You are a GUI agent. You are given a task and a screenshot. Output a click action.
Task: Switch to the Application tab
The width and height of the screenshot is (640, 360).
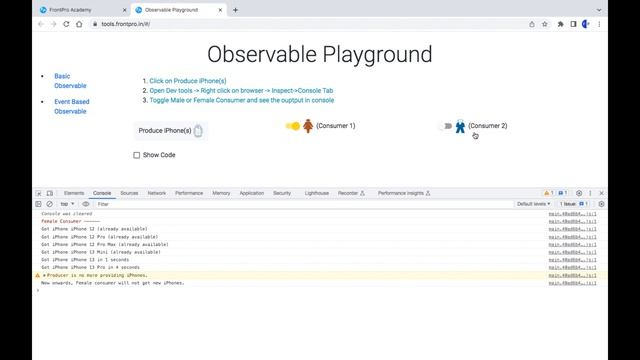[251, 193]
